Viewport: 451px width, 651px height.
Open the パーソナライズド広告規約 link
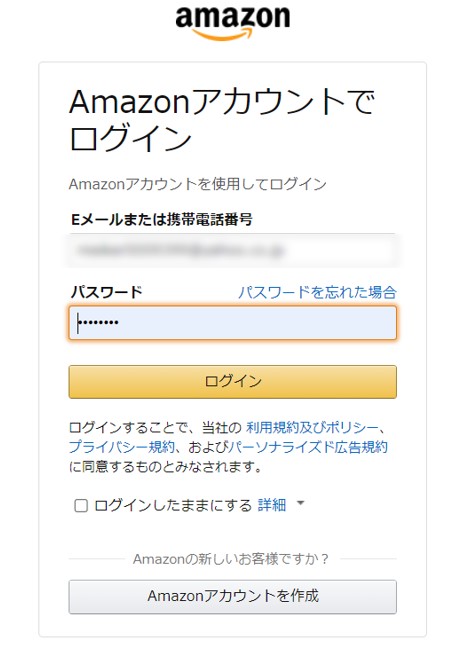(308, 447)
